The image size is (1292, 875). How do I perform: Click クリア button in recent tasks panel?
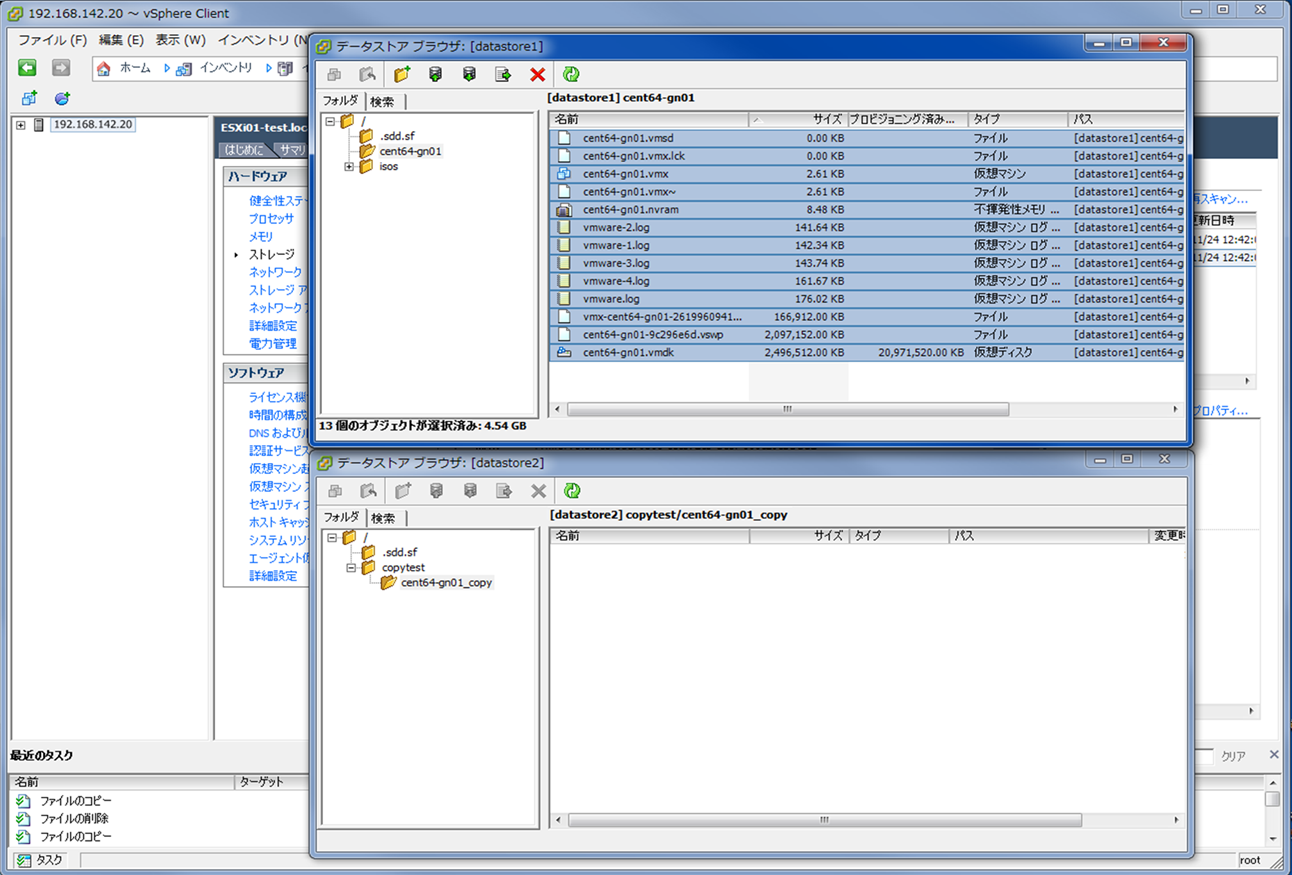[x=1234, y=757]
